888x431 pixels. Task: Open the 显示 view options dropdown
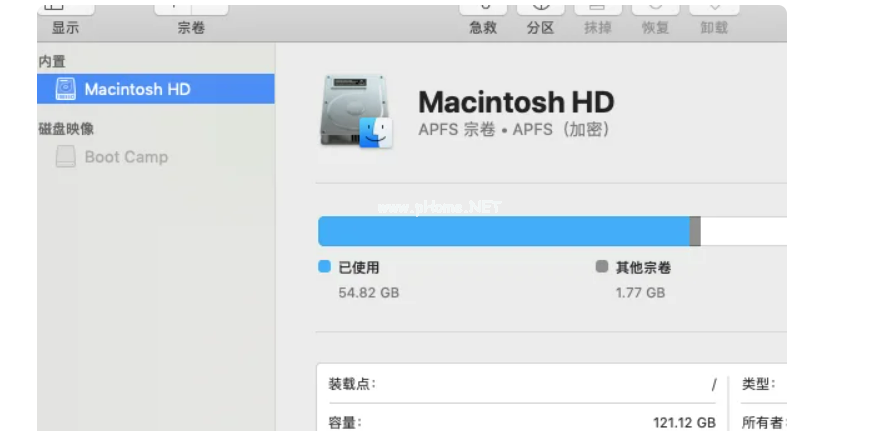tap(66, 8)
